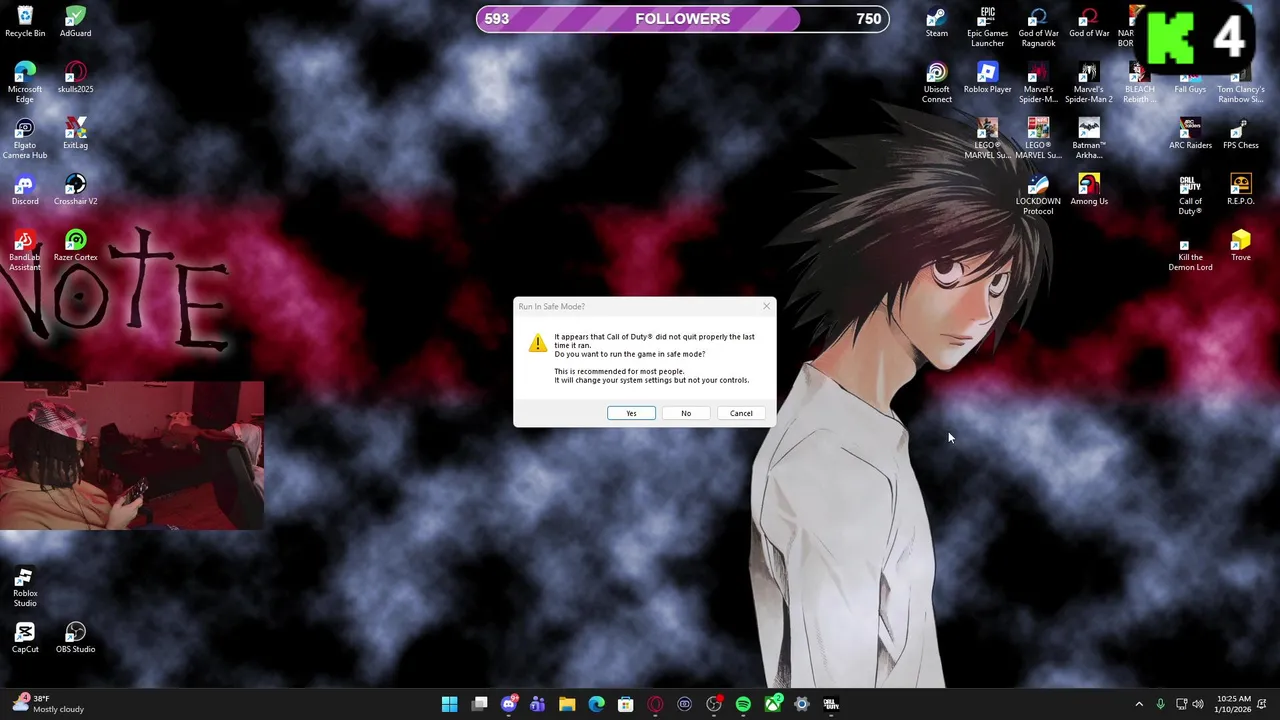Select the BLEACH Rebirth desktop shortcut
Viewport: 1280px width, 720px height.
1139,82
